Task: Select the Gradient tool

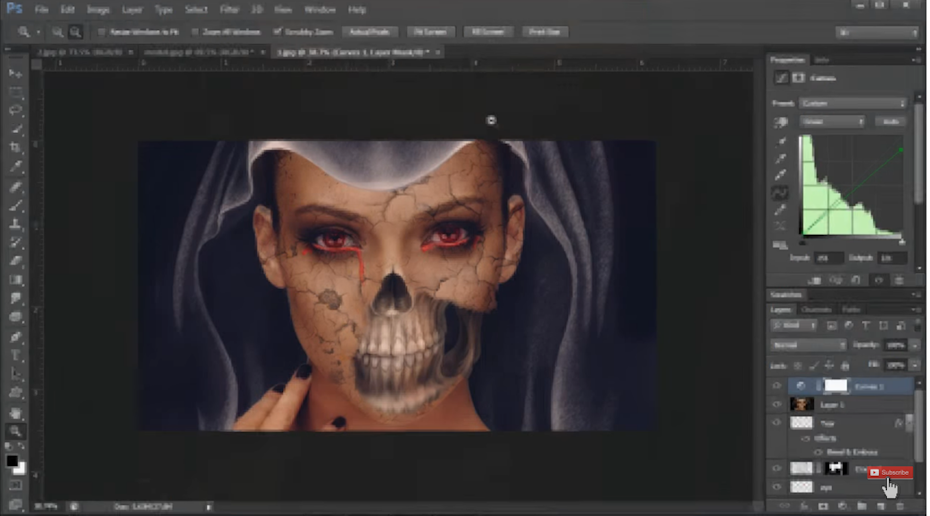Action: pyautogui.click(x=15, y=280)
